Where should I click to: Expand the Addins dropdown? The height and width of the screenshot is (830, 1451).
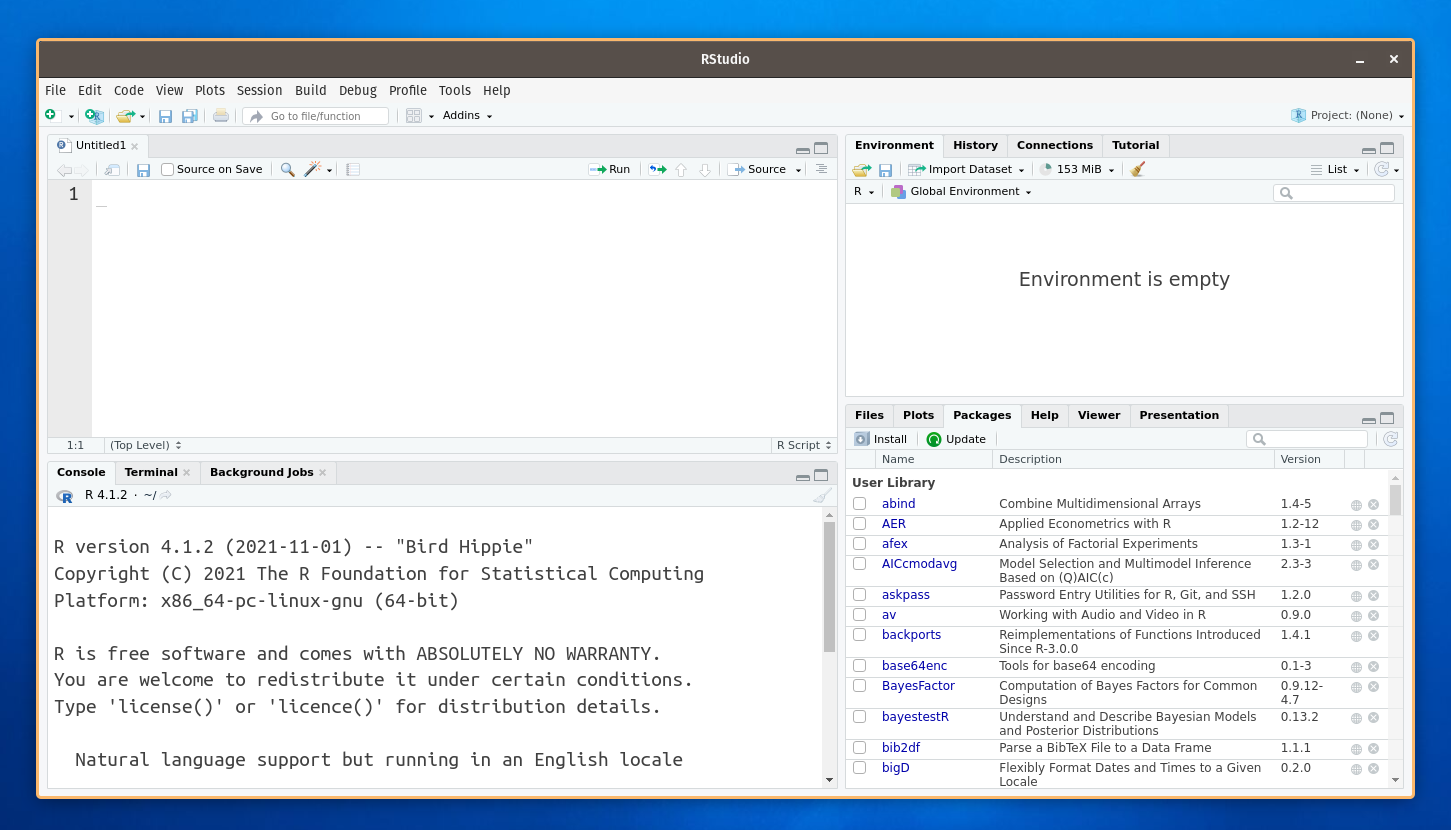tap(467, 116)
